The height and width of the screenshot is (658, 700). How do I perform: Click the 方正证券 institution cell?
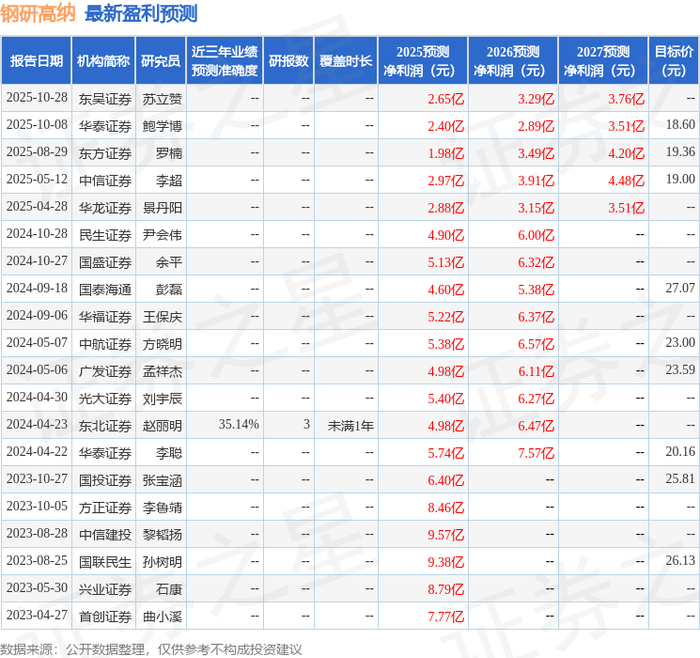pyautogui.click(x=105, y=507)
